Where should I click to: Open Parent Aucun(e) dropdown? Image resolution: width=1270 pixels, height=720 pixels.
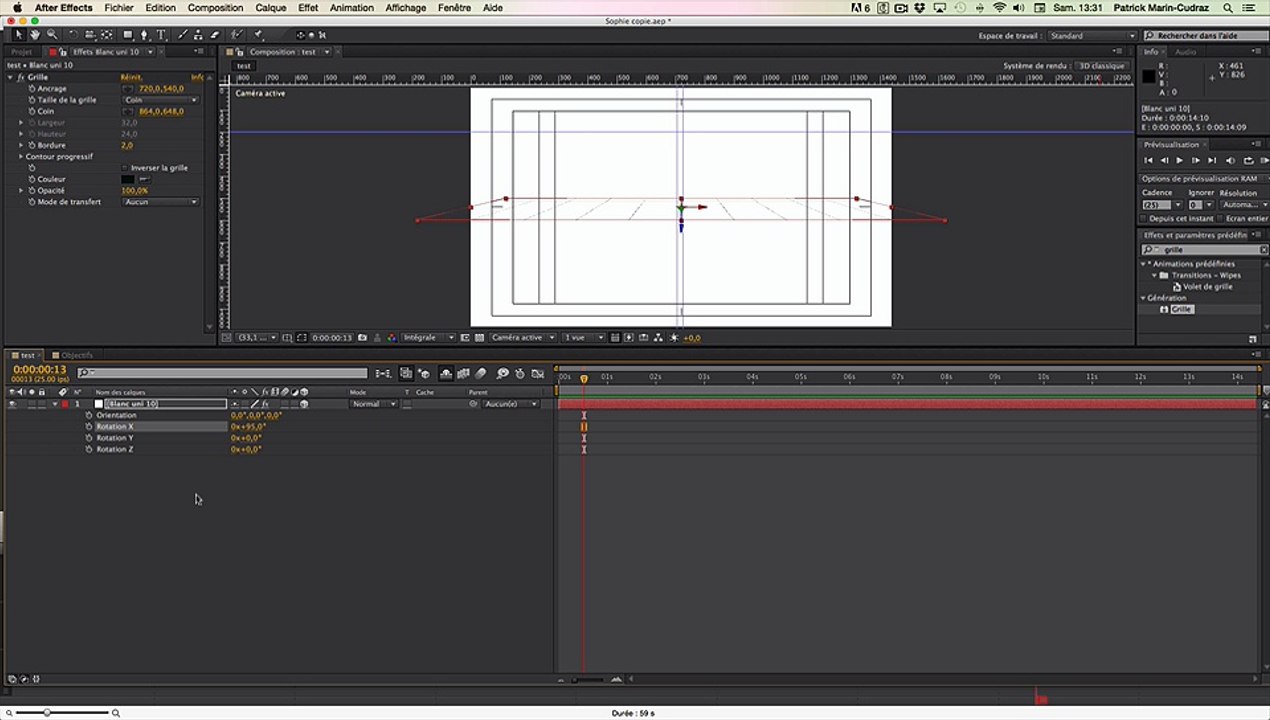click(511, 404)
